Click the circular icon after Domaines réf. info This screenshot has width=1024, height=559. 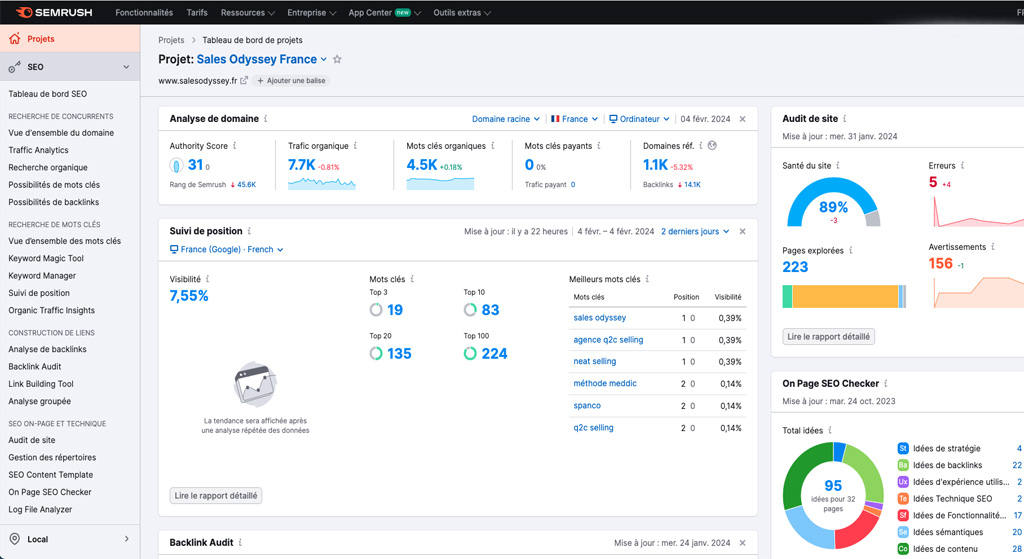tap(712, 146)
